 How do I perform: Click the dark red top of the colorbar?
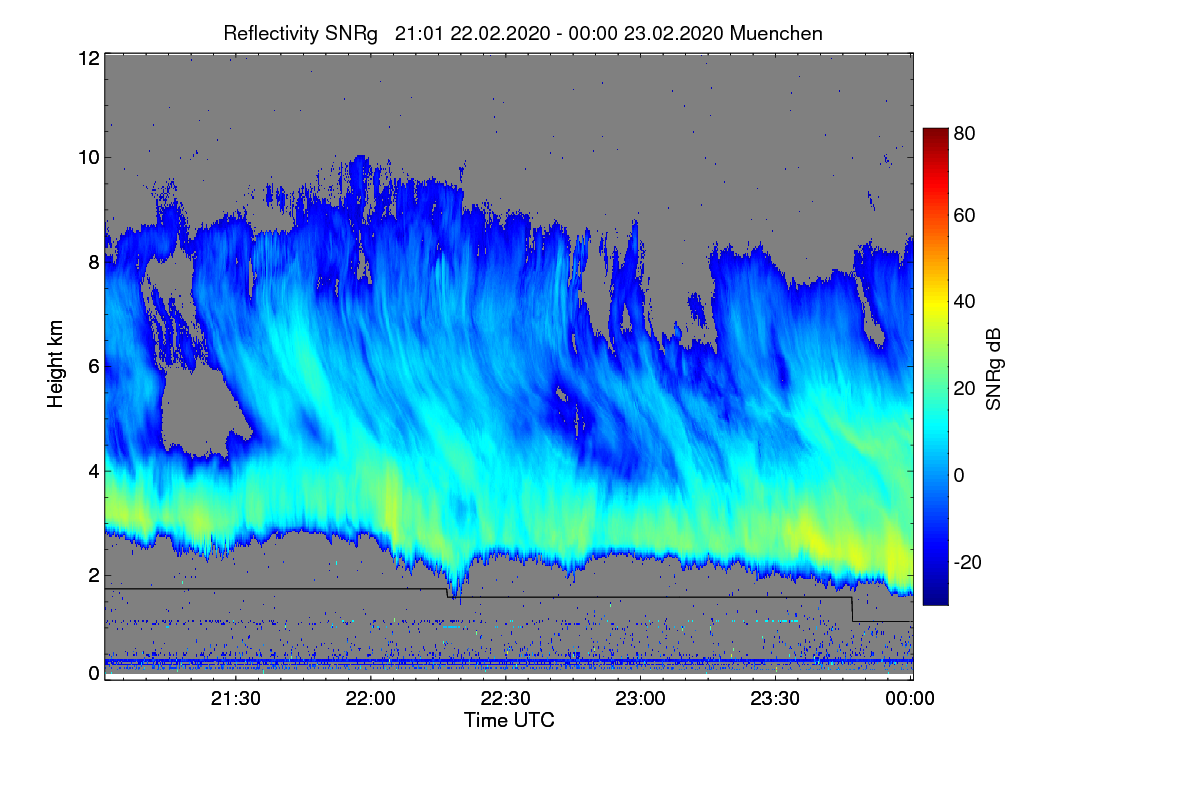(x=935, y=137)
